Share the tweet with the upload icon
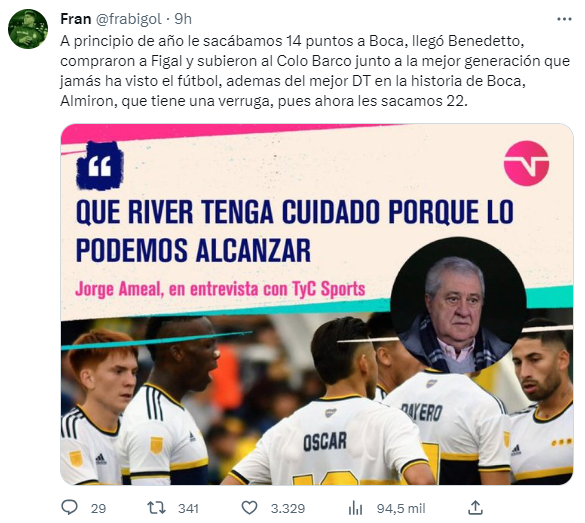Screen dimensions: 585x523 click(475, 508)
